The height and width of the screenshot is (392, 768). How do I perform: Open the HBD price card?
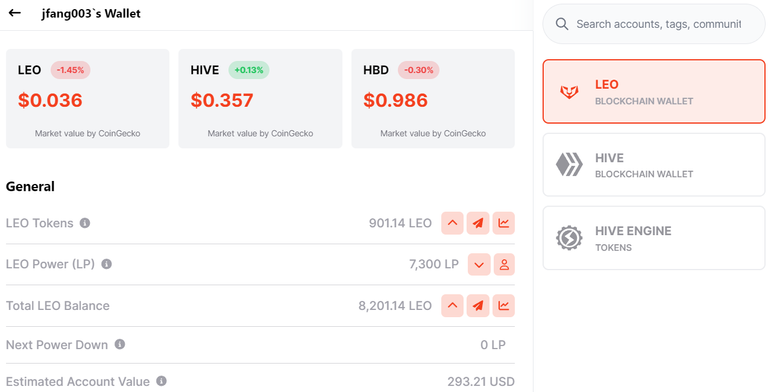pos(433,98)
